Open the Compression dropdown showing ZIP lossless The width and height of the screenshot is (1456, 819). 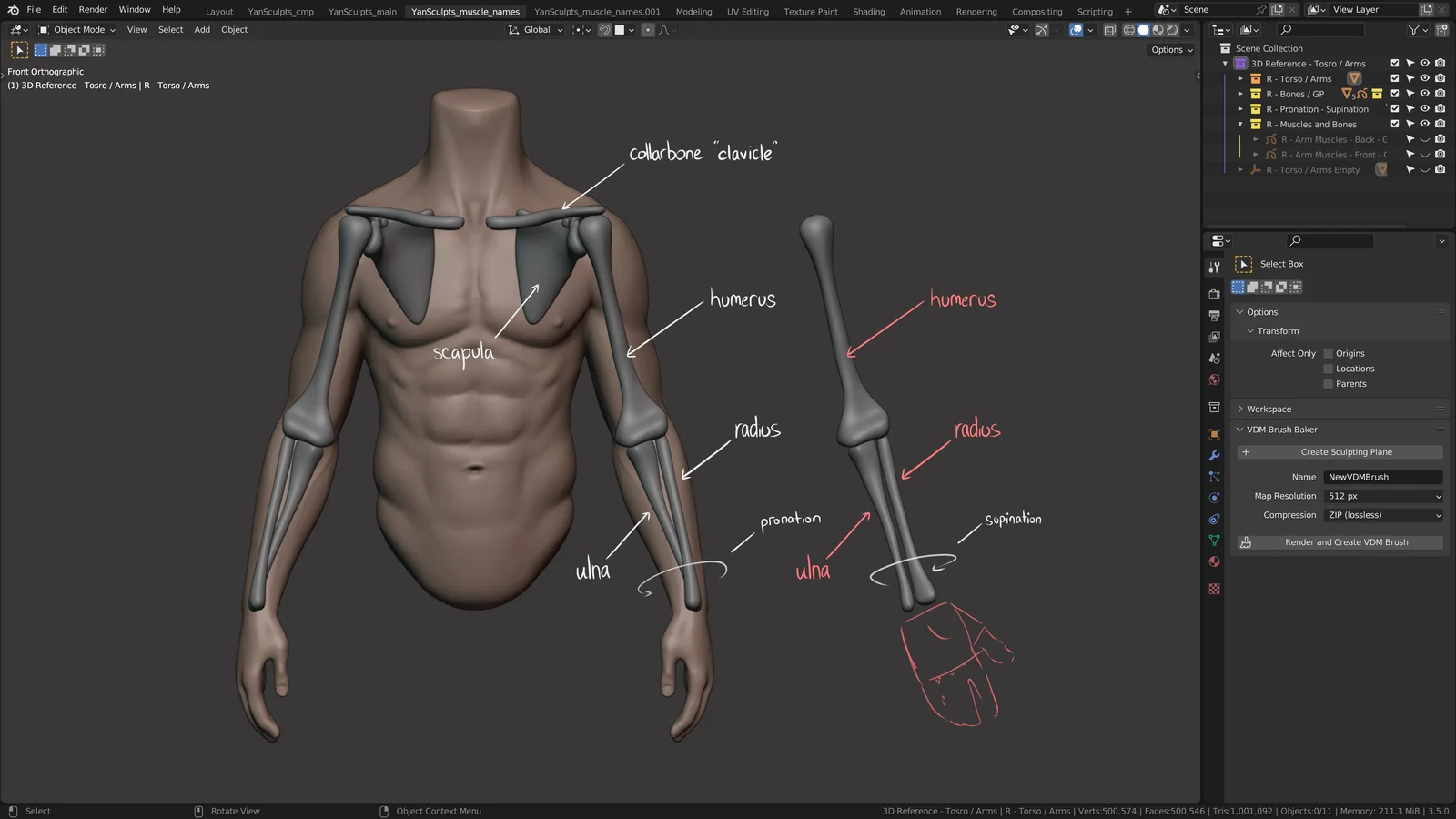point(1382,514)
